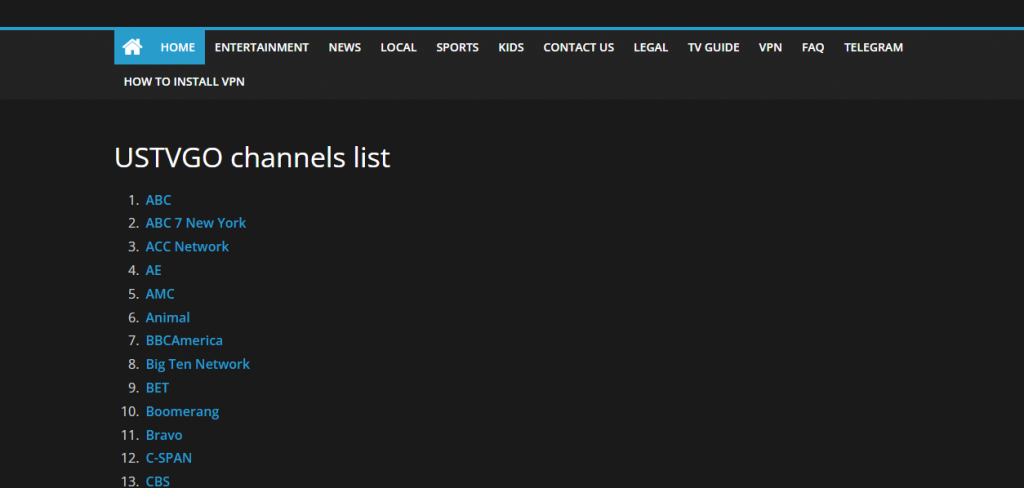Open Big Ten Network channel
Image resolution: width=1024 pixels, height=488 pixels.
coord(198,365)
